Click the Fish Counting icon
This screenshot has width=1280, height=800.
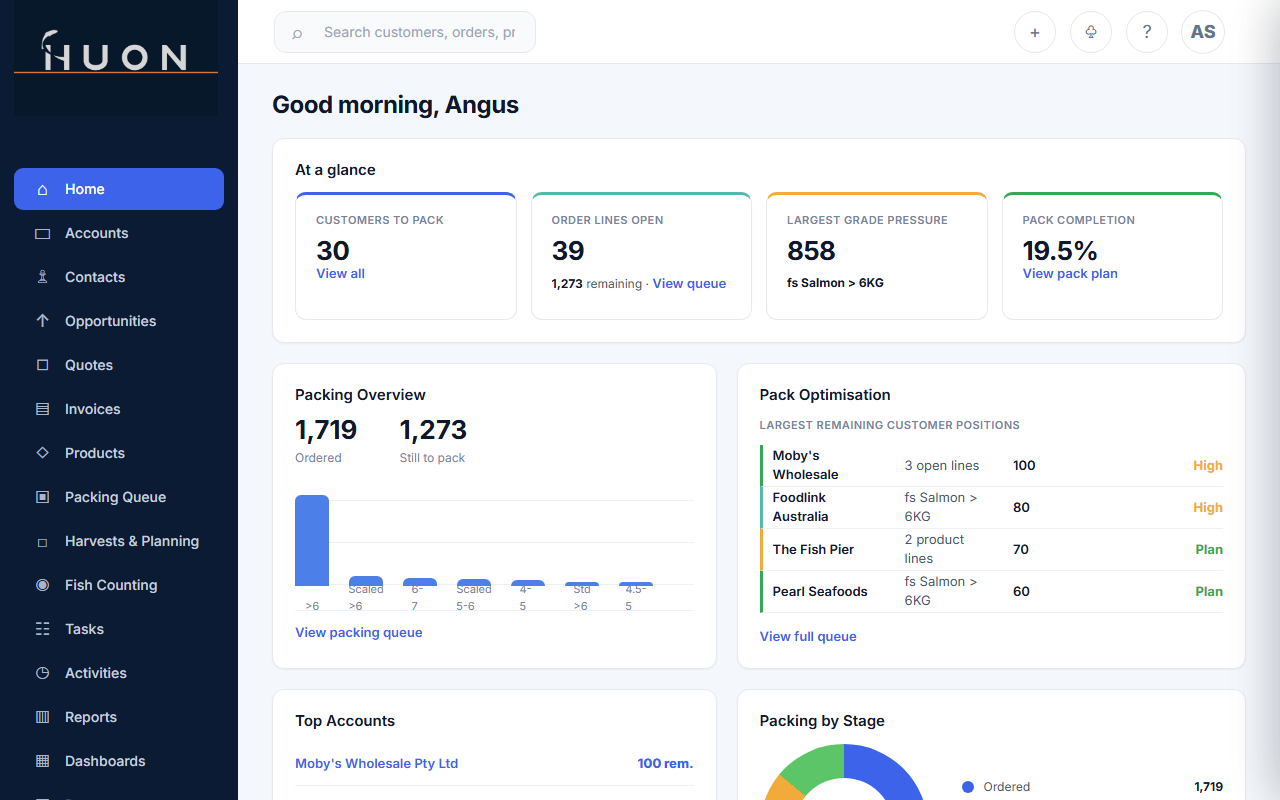(42, 585)
